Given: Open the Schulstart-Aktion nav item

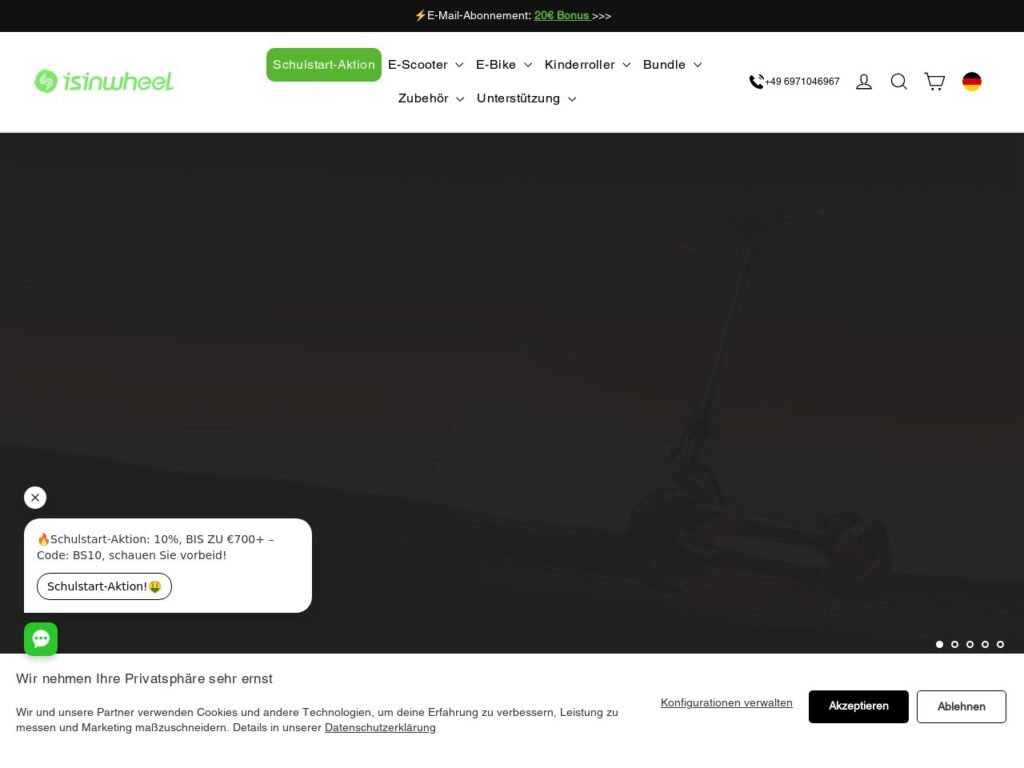Looking at the screenshot, I should 324,65.
